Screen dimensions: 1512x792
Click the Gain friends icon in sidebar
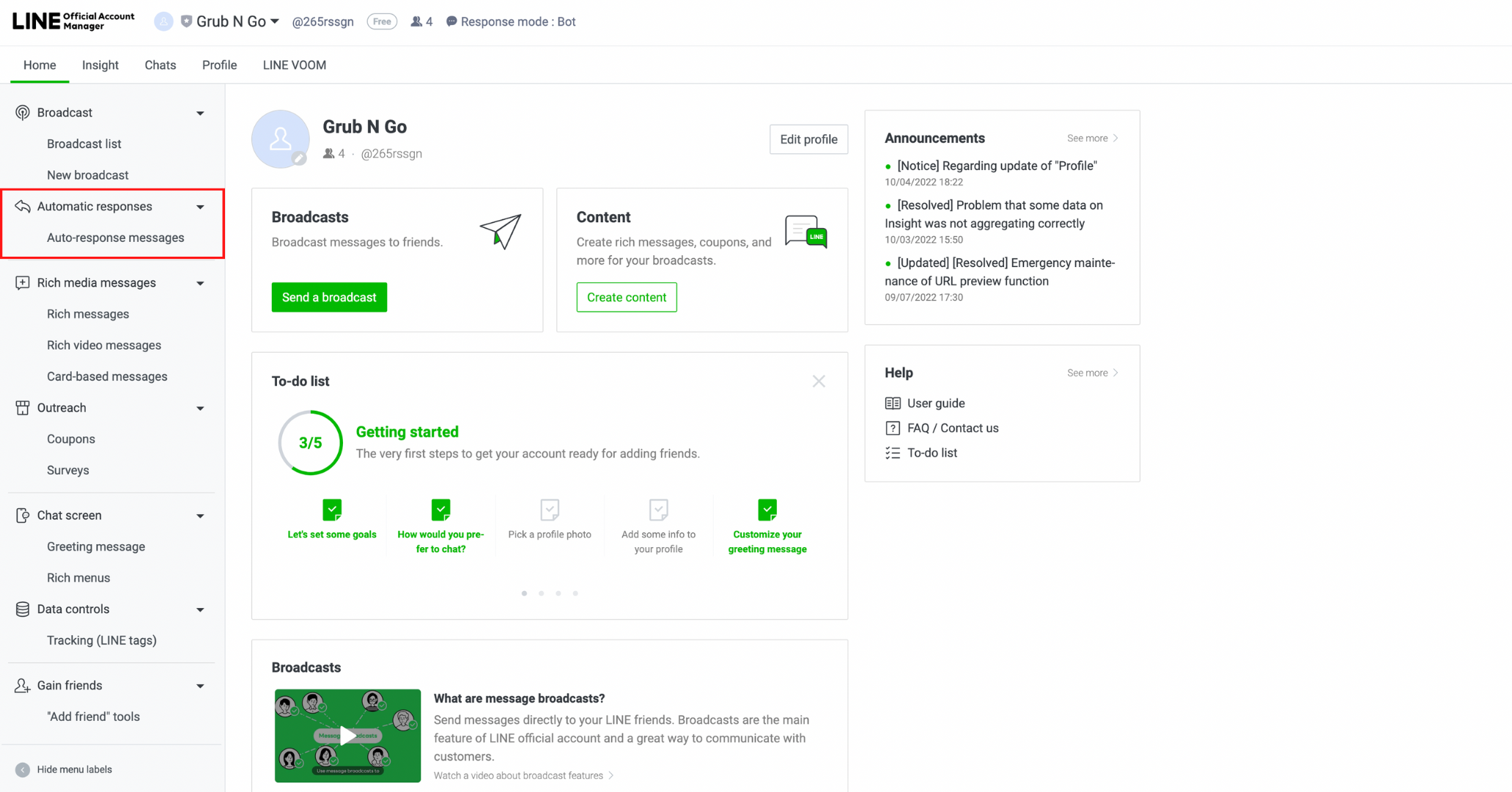pyautogui.click(x=21, y=685)
